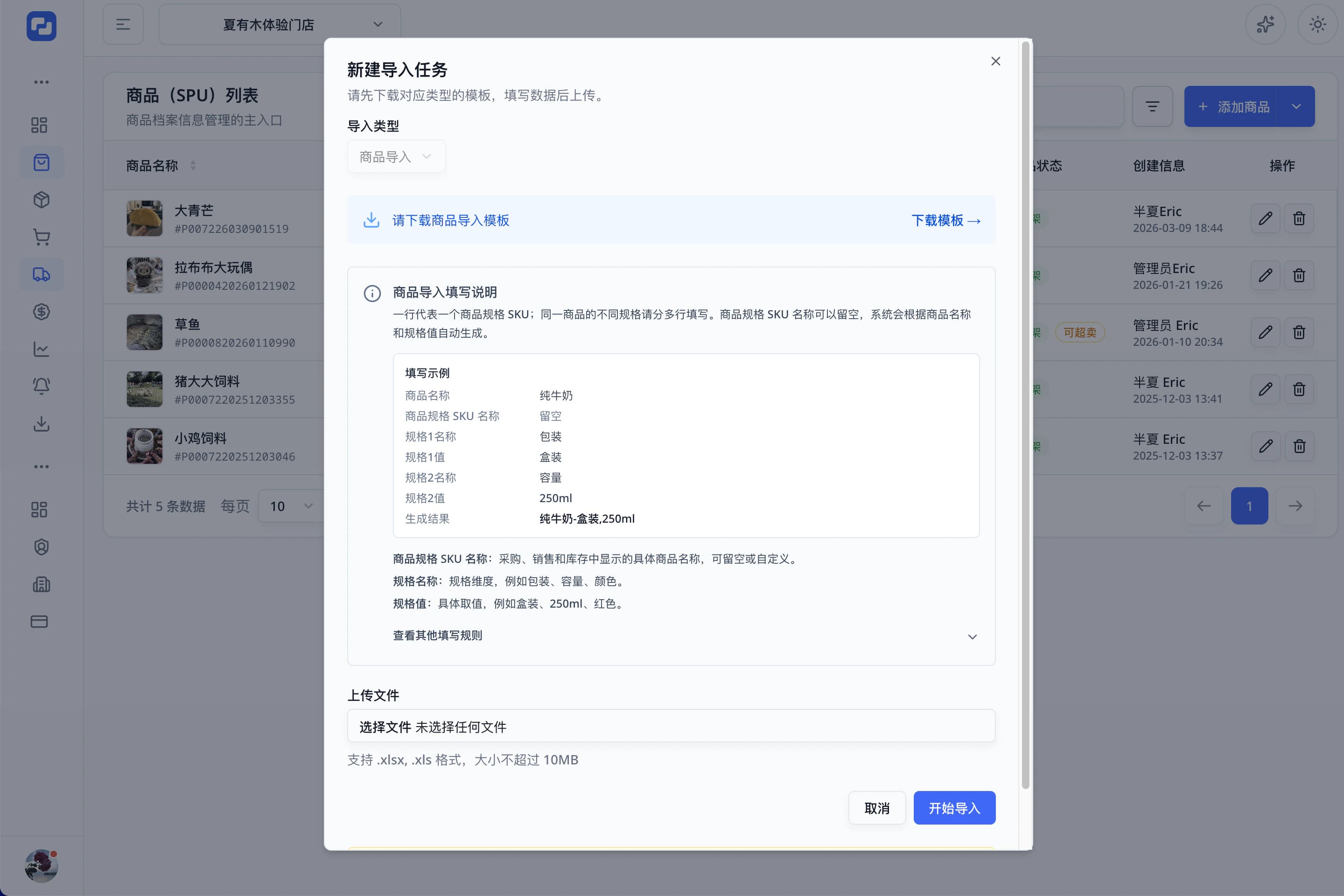
Task: Open the credit card sidebar icon
Action: click(39, 621)
